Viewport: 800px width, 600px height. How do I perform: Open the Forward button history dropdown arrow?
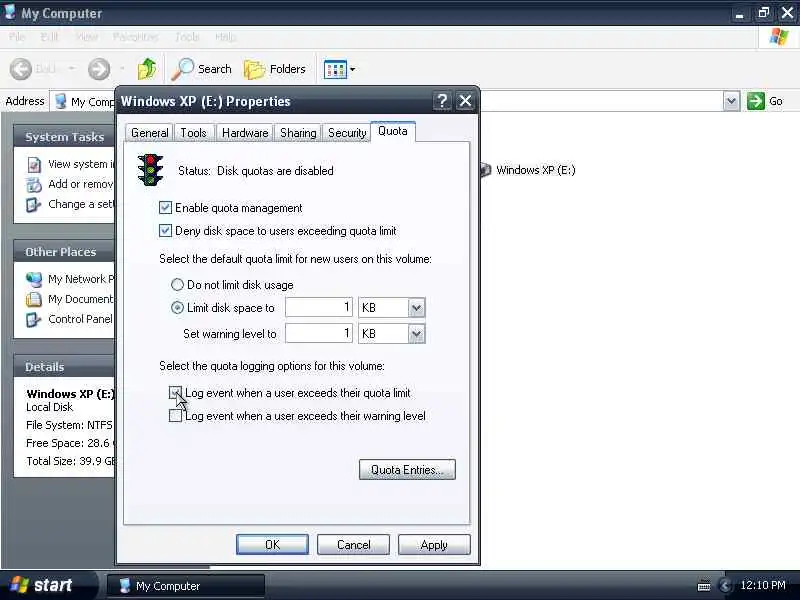[x=122, y=68]
